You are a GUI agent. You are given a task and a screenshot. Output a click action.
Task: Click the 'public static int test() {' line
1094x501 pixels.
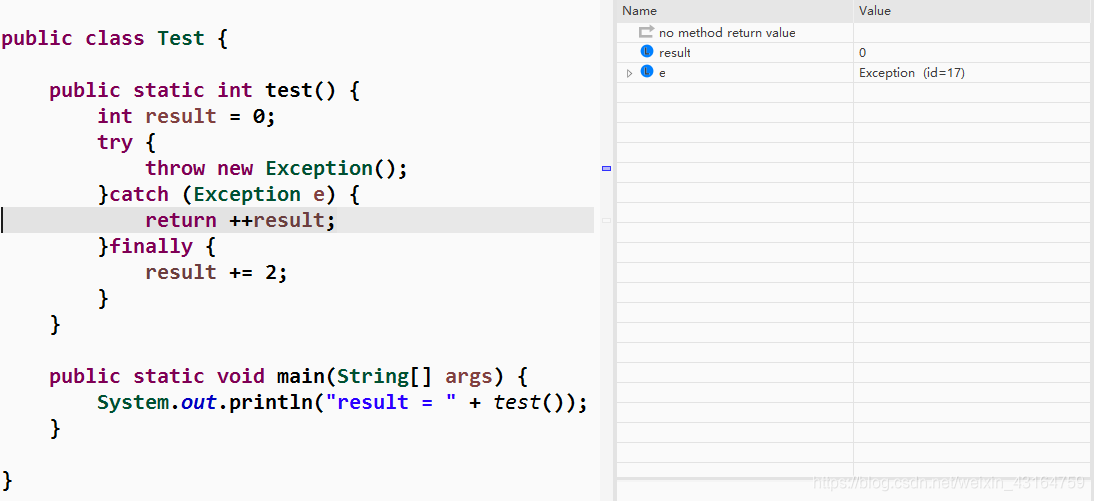click(204, 90)
